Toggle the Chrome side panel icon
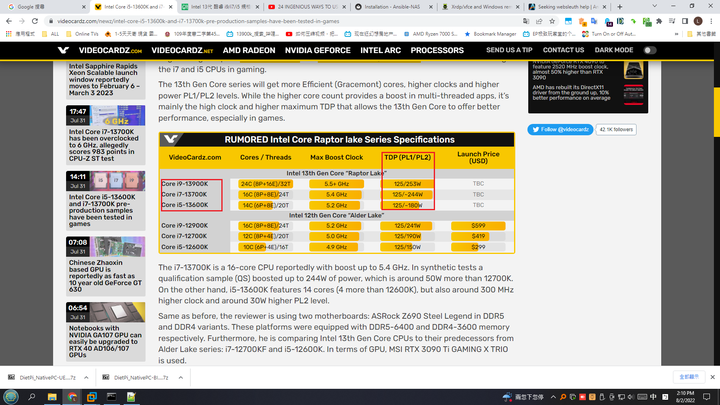The width and height of the screenshot is (720, 405). click(685, 21)
